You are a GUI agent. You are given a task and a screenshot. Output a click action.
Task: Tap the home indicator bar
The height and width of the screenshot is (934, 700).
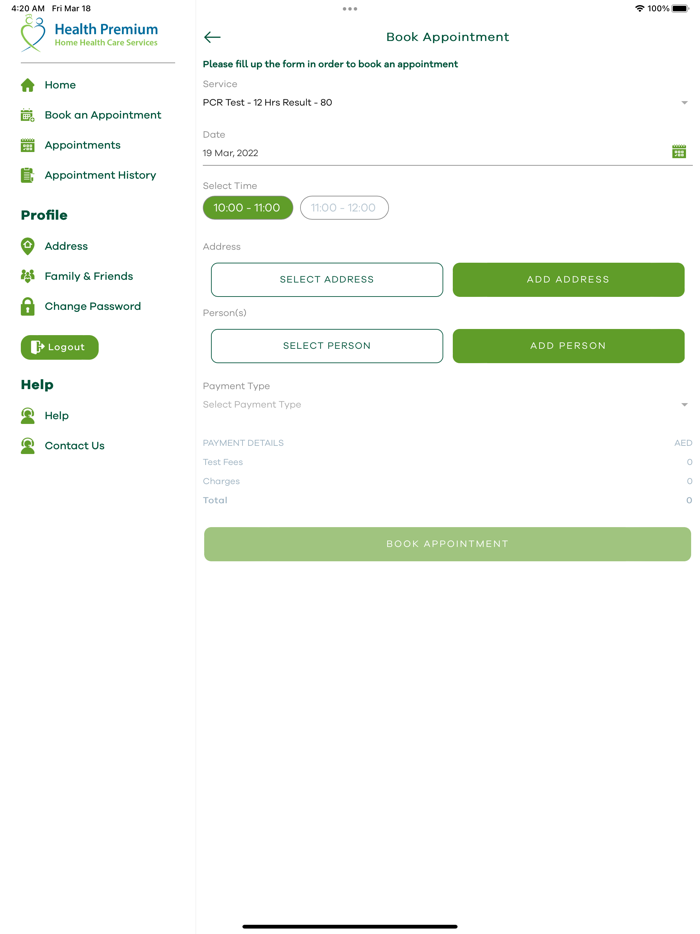click(x=350, y=926)
